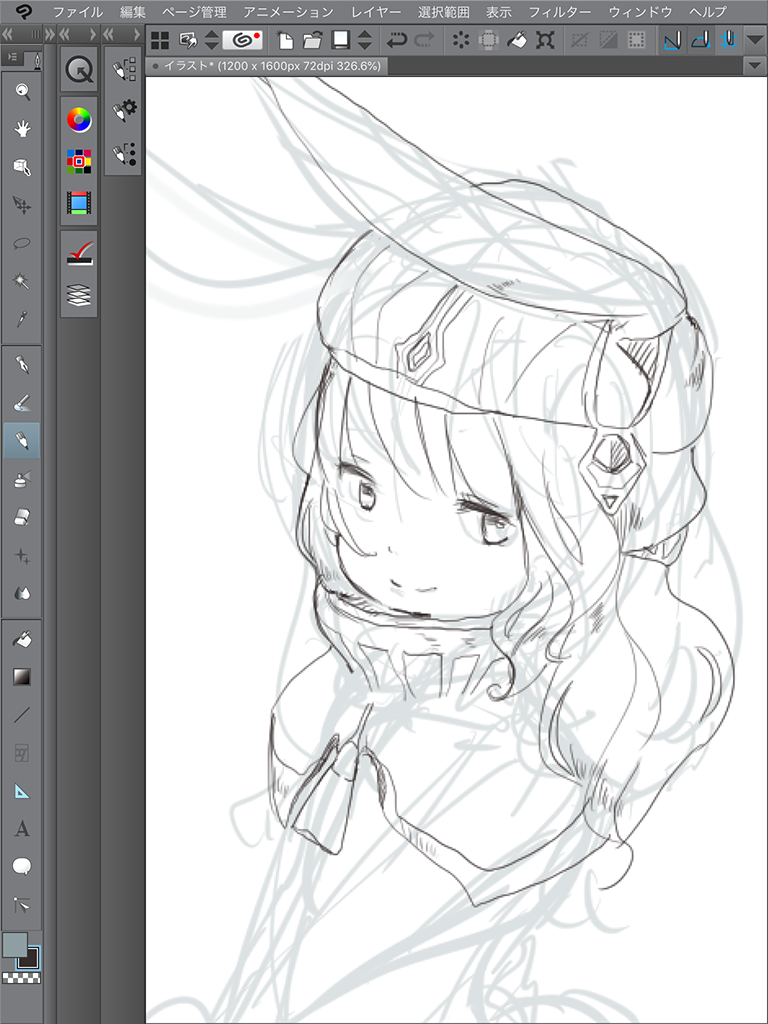Open the Layer stack palette
The image size is (768, 1024).
point(79,295)
